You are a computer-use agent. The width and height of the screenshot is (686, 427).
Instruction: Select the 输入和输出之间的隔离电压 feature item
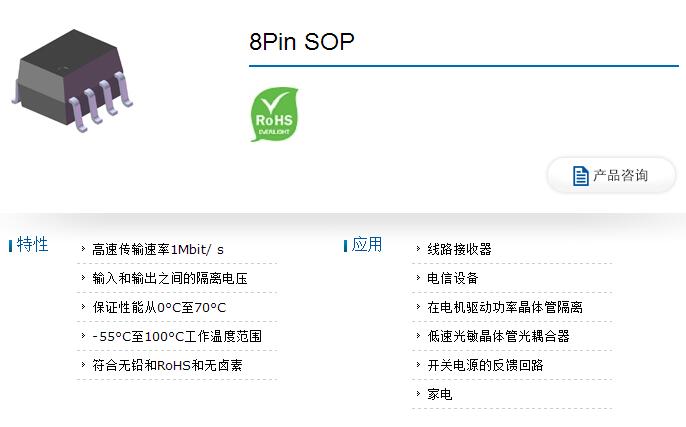[x=170, y=278]
